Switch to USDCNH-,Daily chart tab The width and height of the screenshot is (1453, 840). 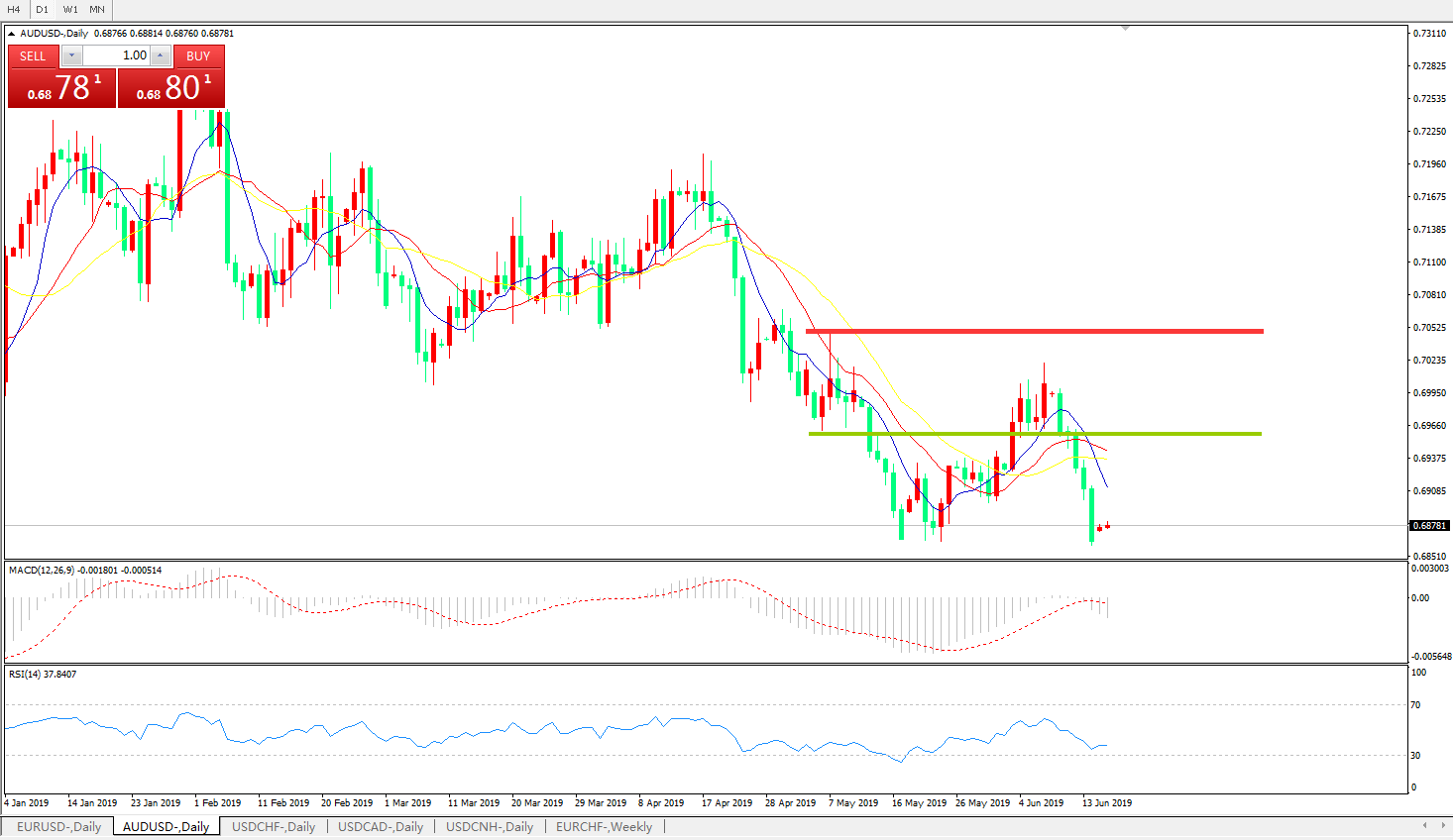(x=489, y=826)
